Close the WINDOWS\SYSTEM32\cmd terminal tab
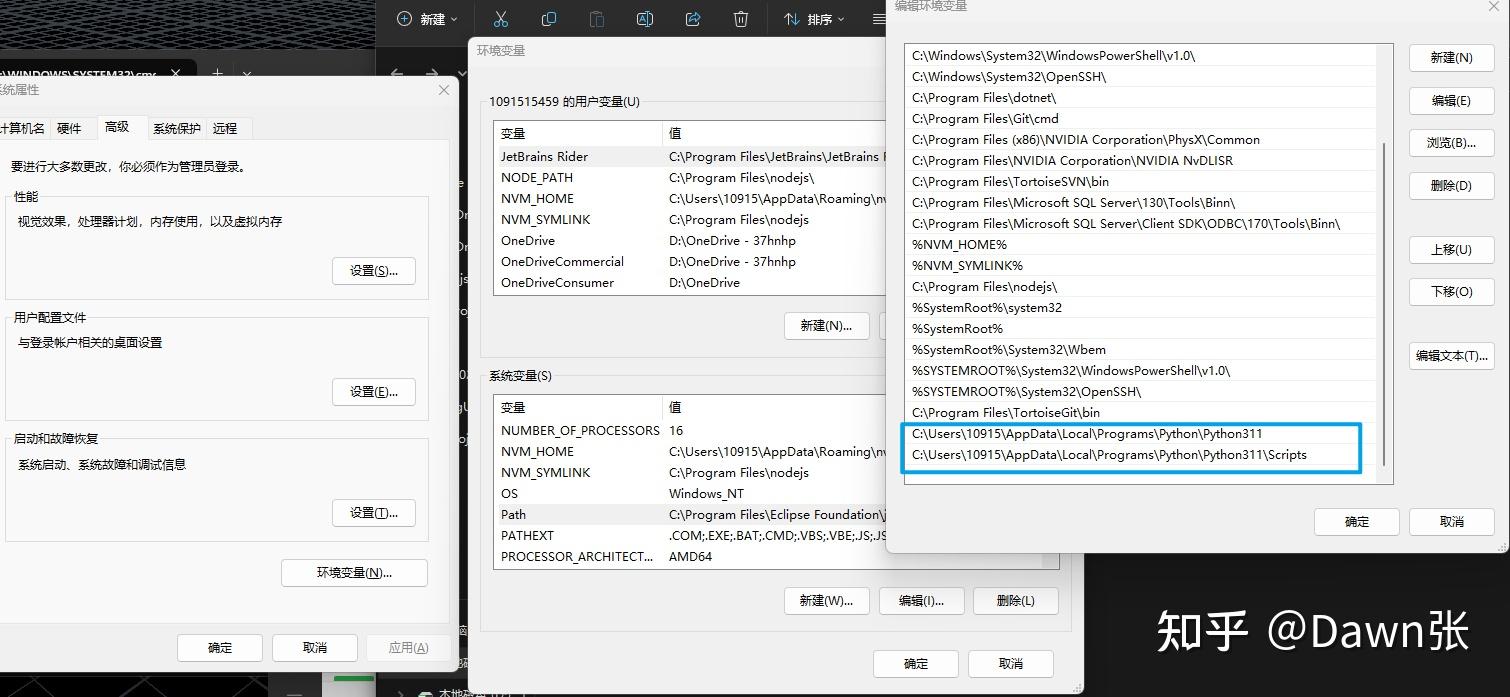The width and height of the screenshot is (1510, 697). pos(176,74)
